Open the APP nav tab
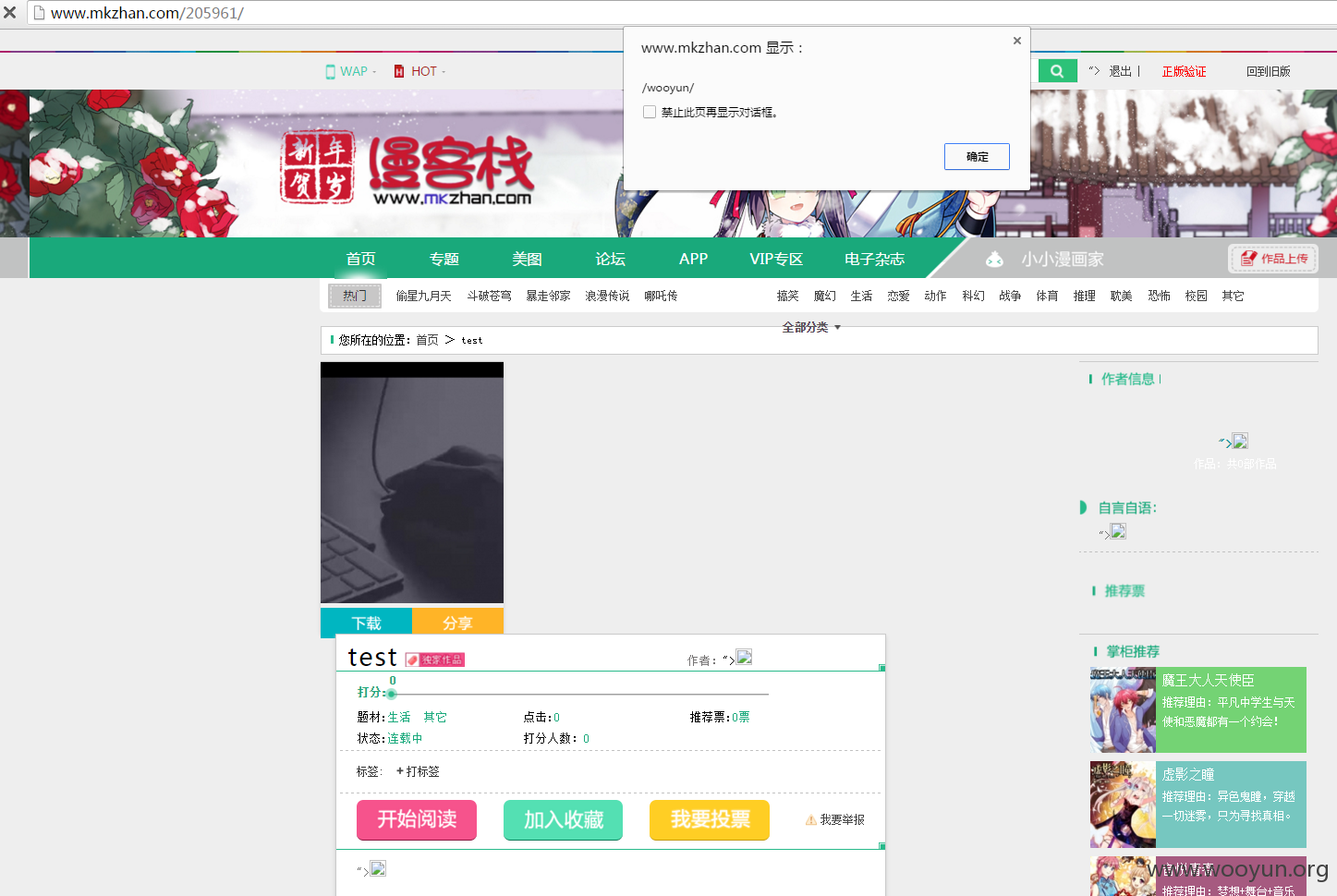Image resolution: width=1337 pixels, height=896 pixels. pyautogui.click(x=693, y=259)
